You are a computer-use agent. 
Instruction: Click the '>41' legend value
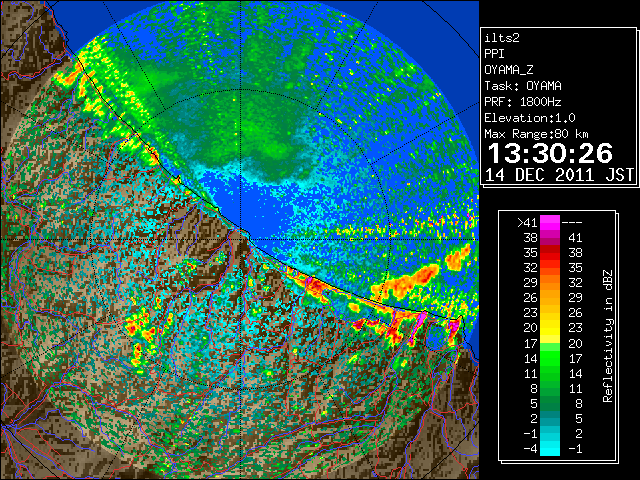527,222
